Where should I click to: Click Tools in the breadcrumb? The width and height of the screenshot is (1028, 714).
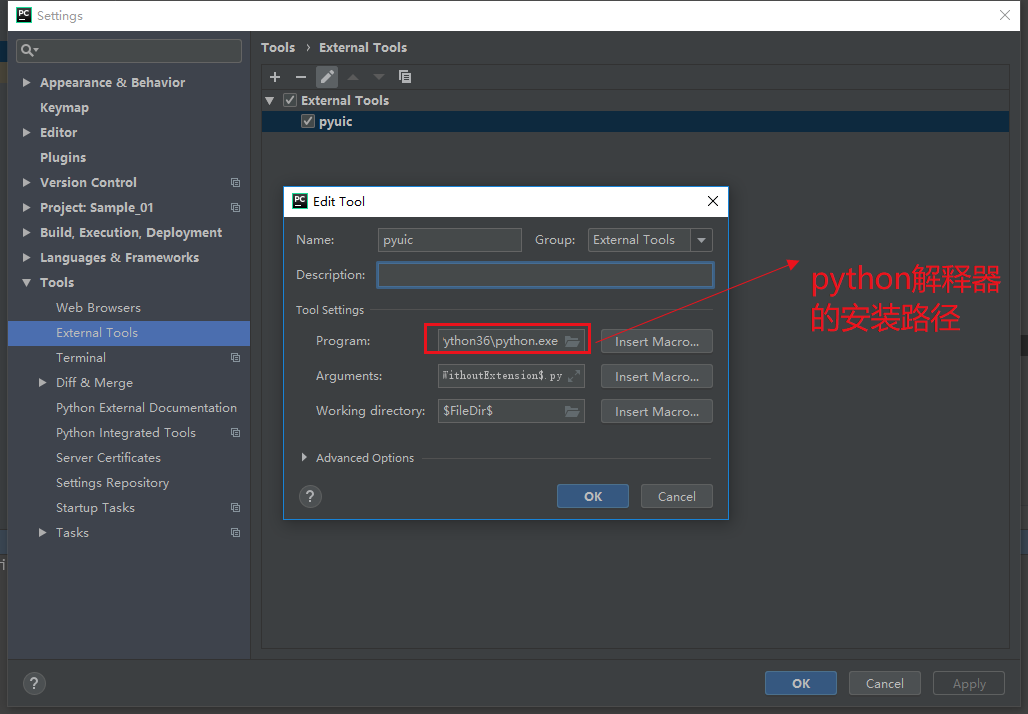278,47
